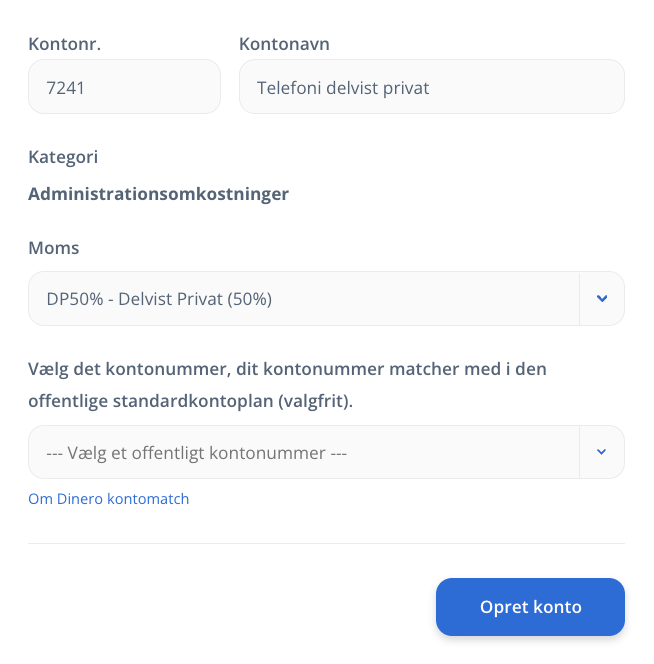654x664 pixels.
Task: Click the 'Delvist Privat (50%)' VAT option text
Action: pos(195,299)
